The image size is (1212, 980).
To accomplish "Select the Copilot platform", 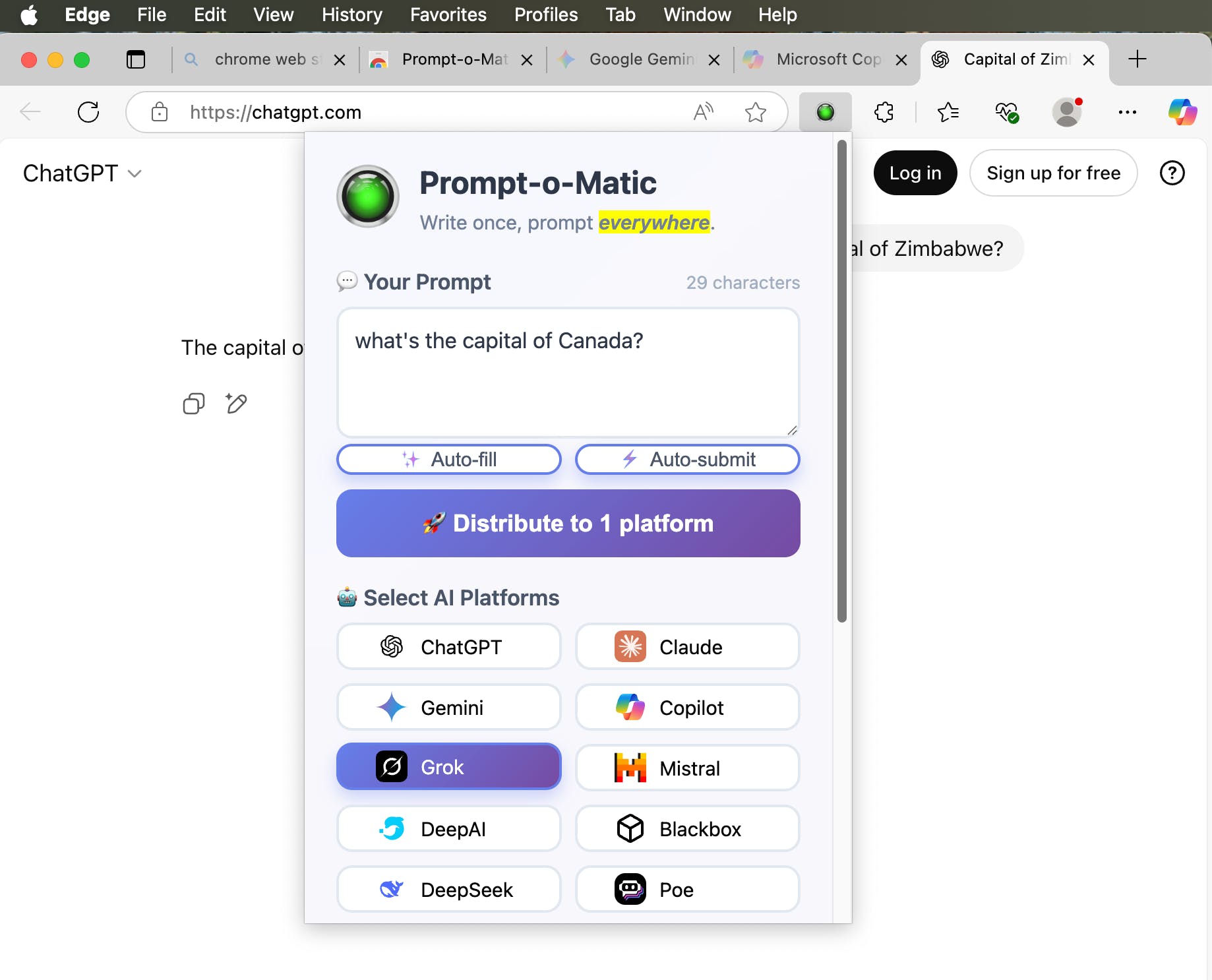I will [688, 708].
